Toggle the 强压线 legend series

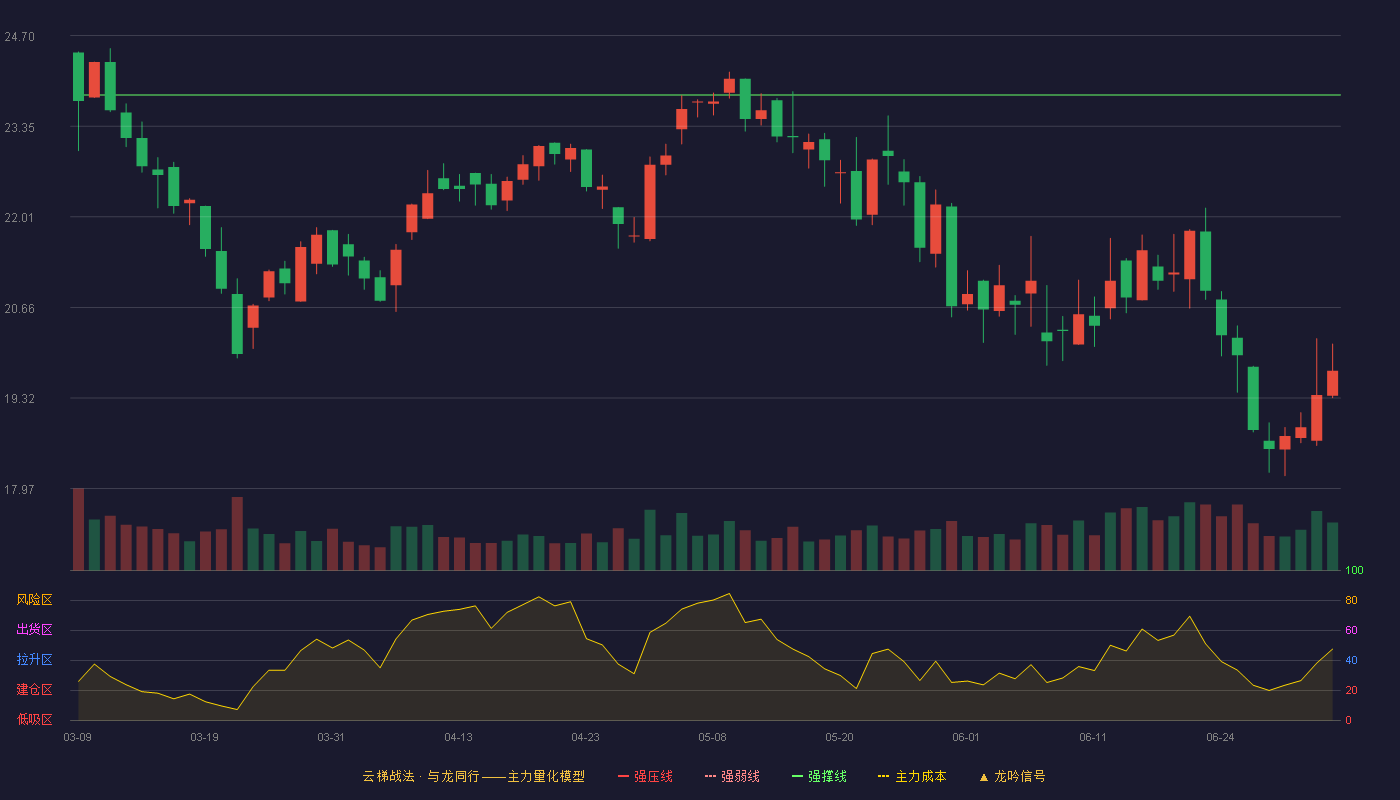pyautogui.click(x=645, y=776)
